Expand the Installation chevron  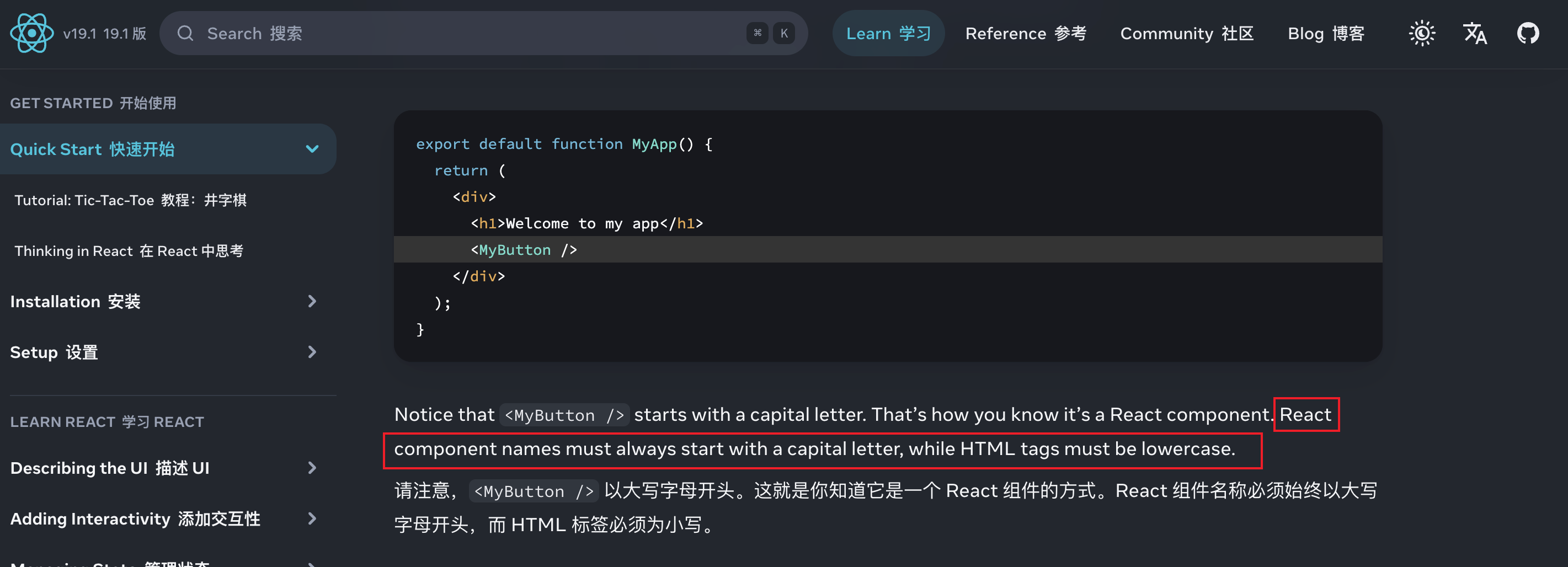click(312, 301)
